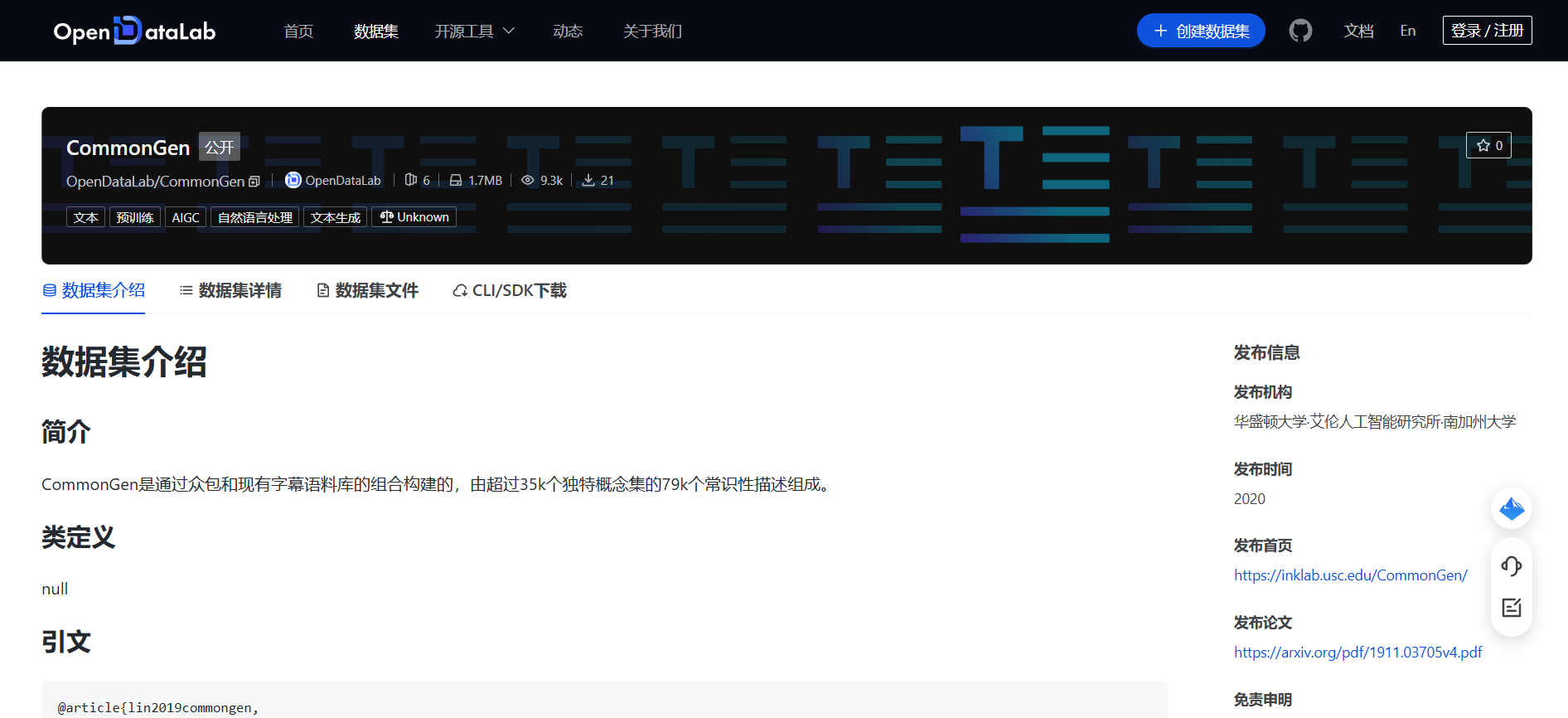The image size is (1568, 718).
Task: Click the 简介 heading
Action: tap(66, 432)
